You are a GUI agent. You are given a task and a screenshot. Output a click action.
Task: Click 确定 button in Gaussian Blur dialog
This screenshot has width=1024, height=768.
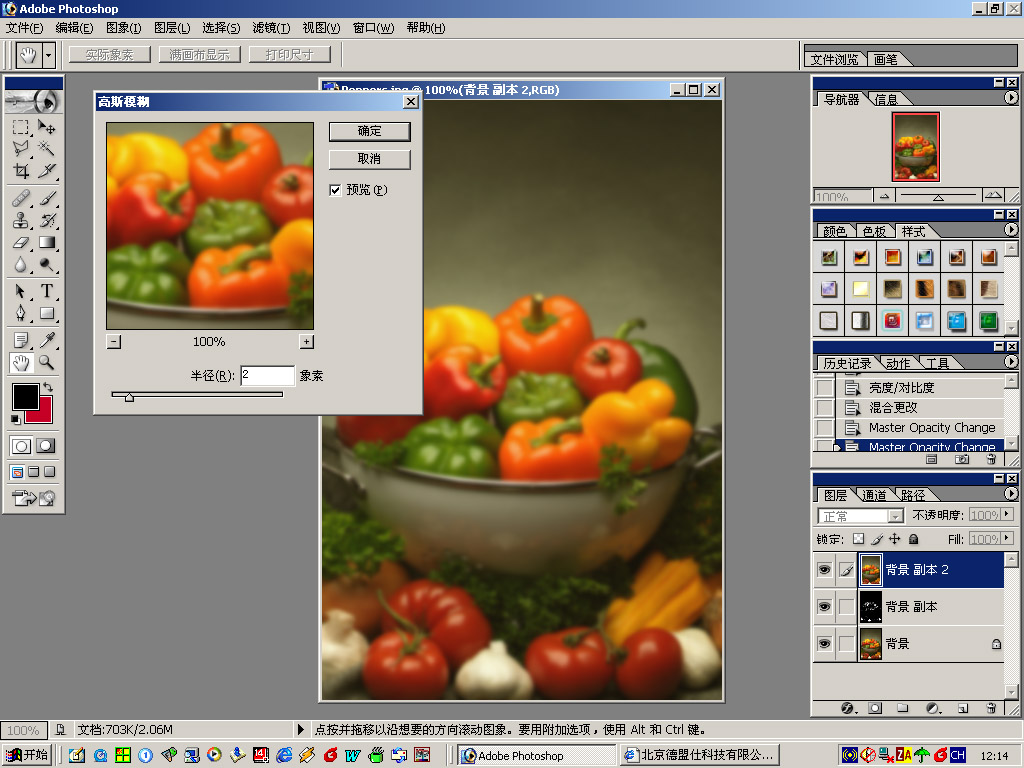click(370, 131)
